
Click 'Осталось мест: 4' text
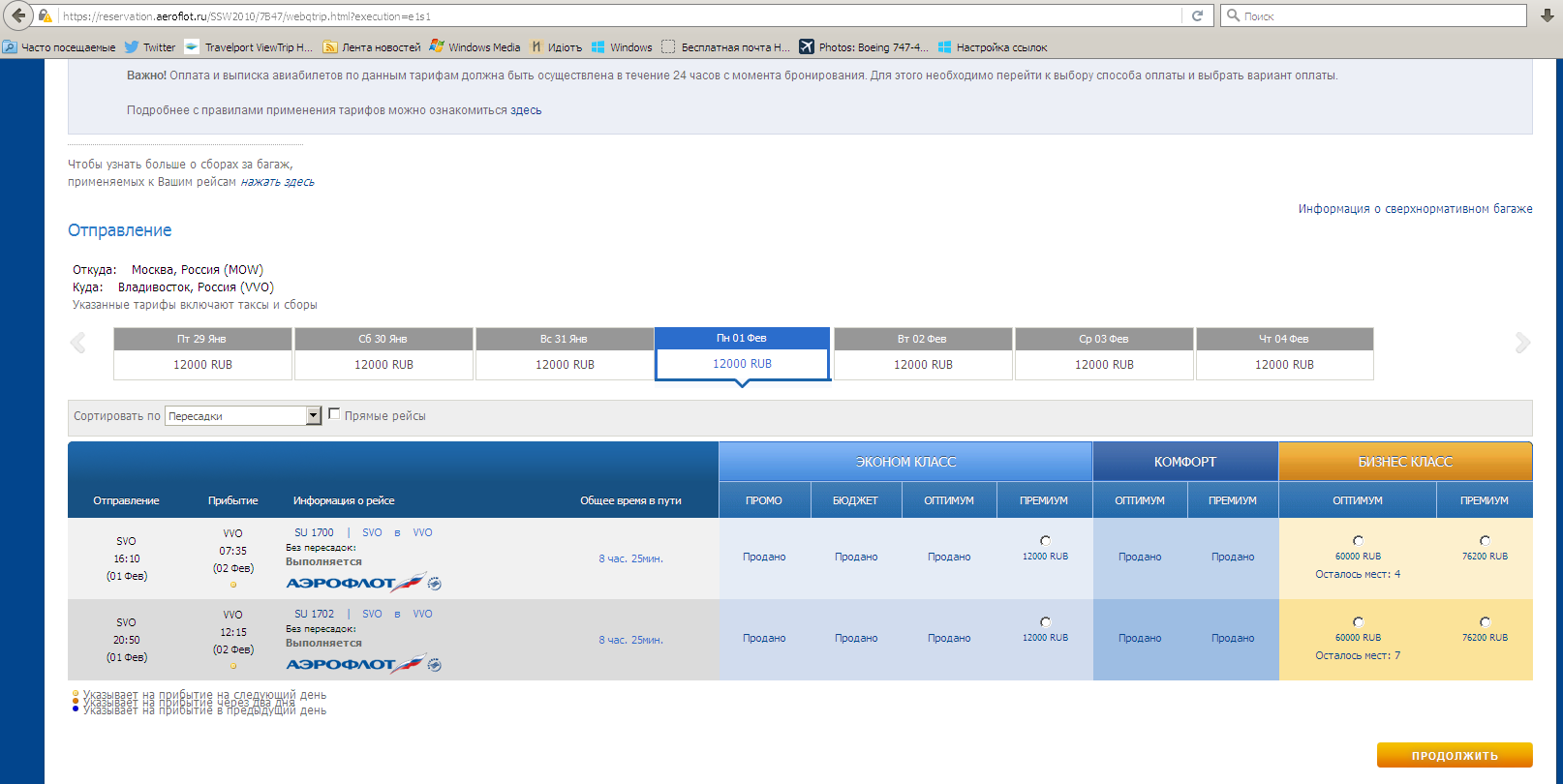tap(1358, 574)
